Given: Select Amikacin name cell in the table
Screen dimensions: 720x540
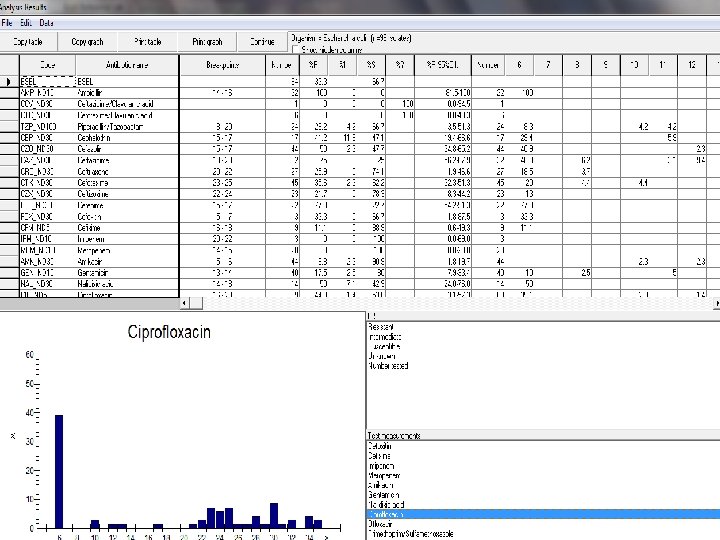Looking at the screenshot, I should tap(127, 262).
